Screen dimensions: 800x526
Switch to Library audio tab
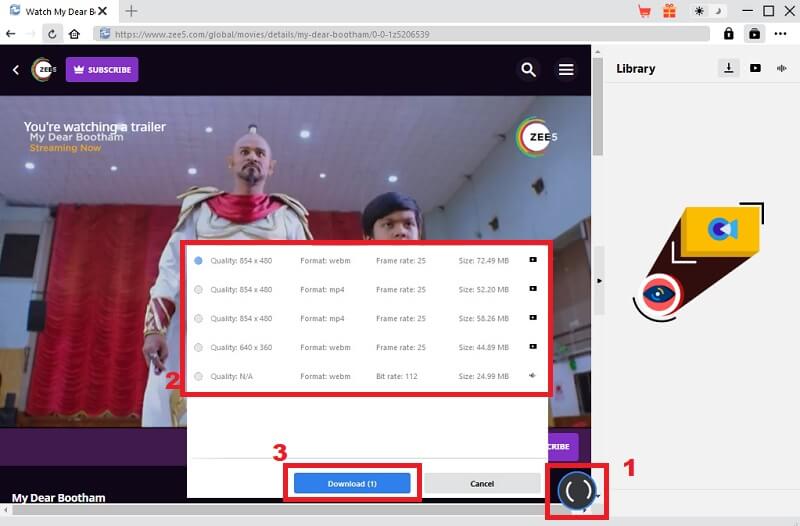(781, 68)
